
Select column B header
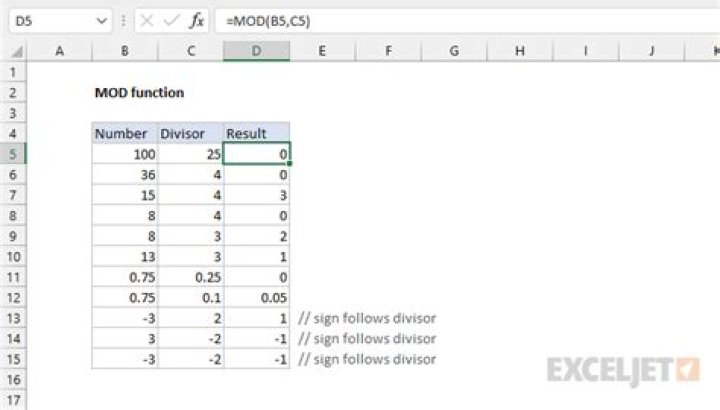124,50
